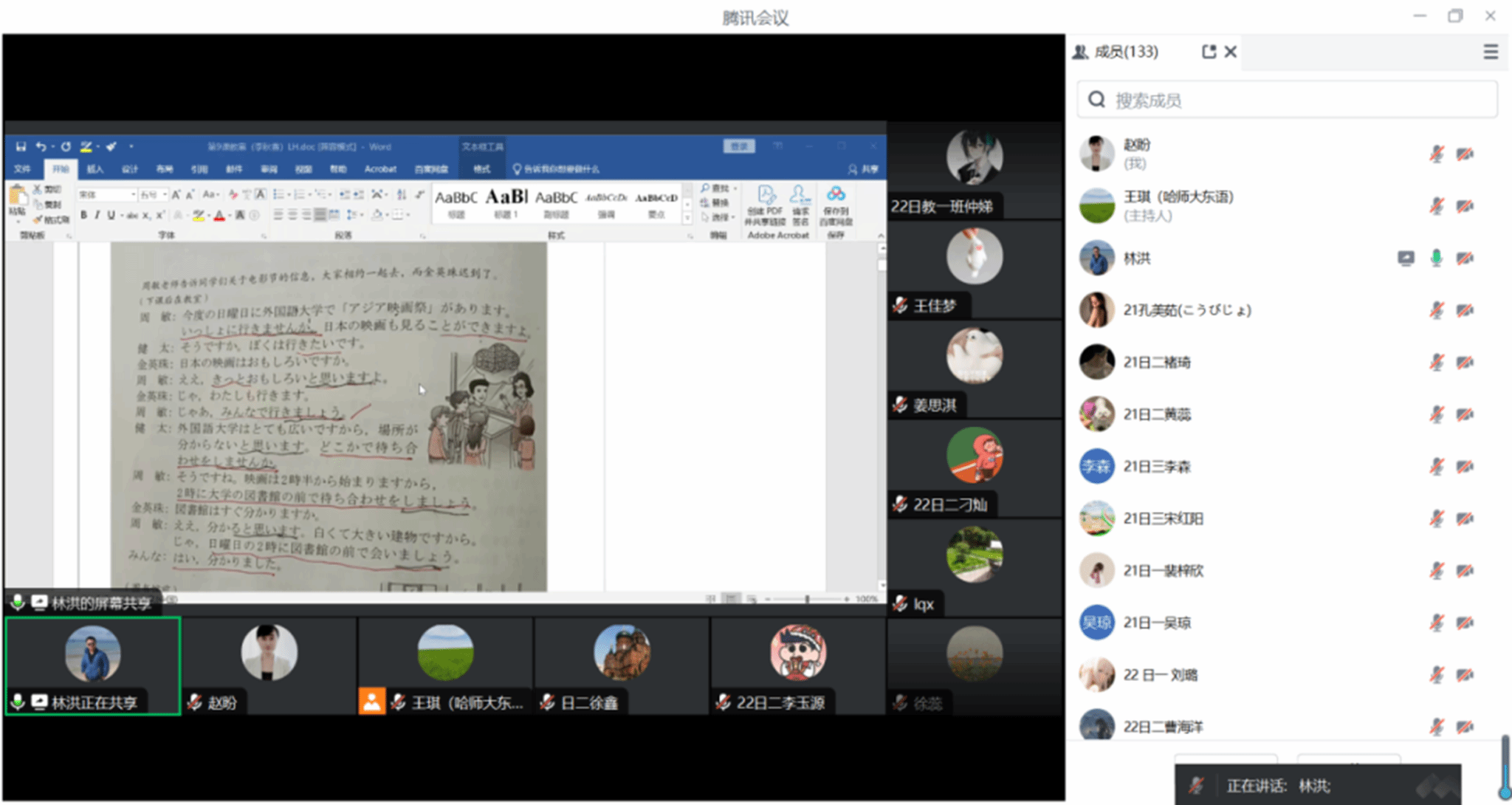Toggle camera for 林洪 in members list
This screenshot has height=805, width=1512.
click(1465, 258)
